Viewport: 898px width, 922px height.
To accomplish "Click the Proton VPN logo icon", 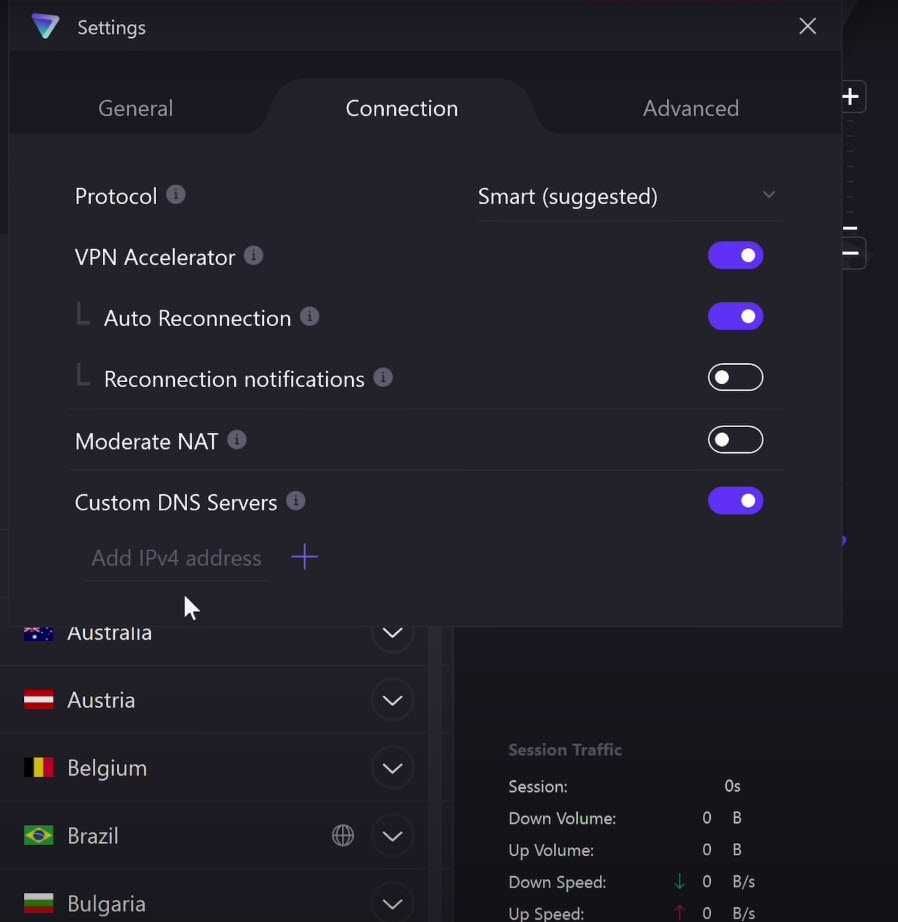I will (x=45, y=27).
